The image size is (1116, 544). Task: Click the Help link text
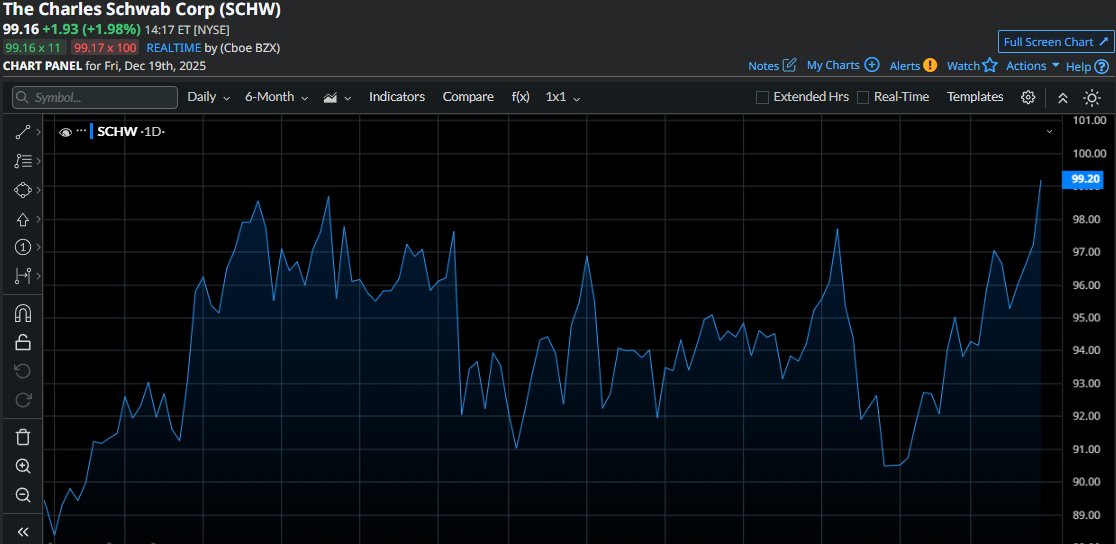click(x=1078, y=66)
